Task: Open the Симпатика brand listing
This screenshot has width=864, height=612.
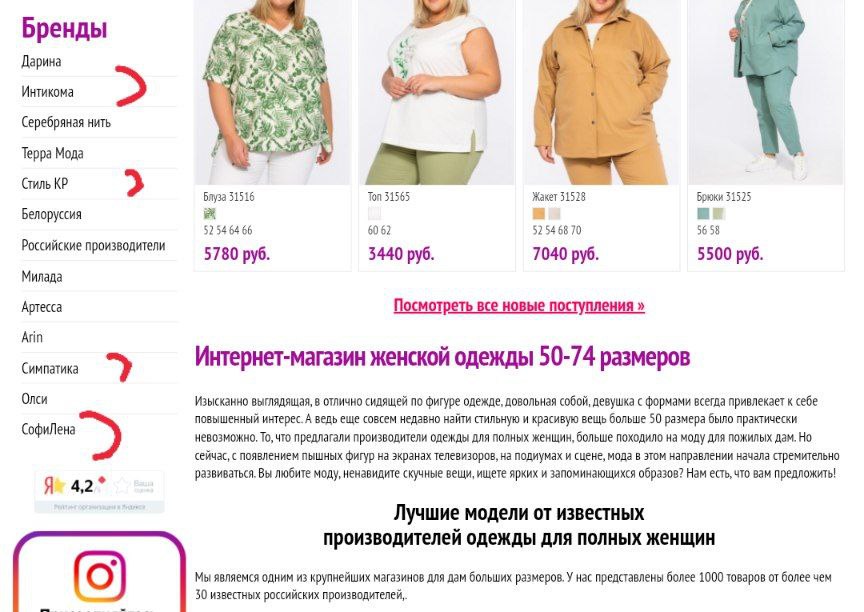Action: [50, 368]
